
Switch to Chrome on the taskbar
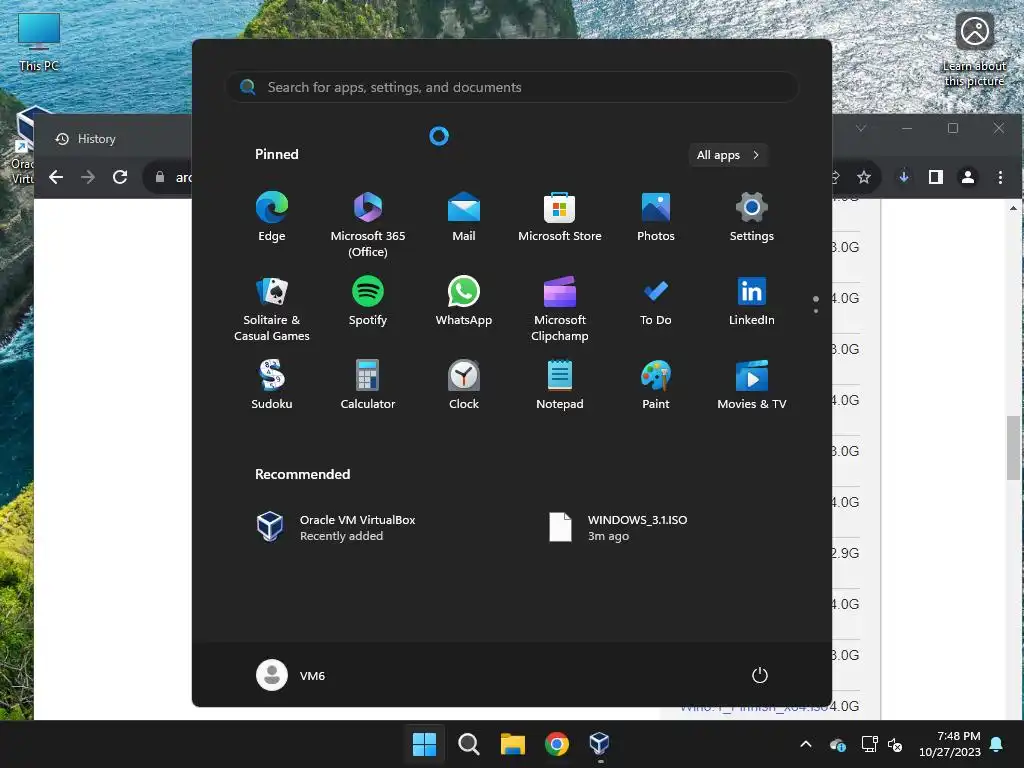[556, 744]
